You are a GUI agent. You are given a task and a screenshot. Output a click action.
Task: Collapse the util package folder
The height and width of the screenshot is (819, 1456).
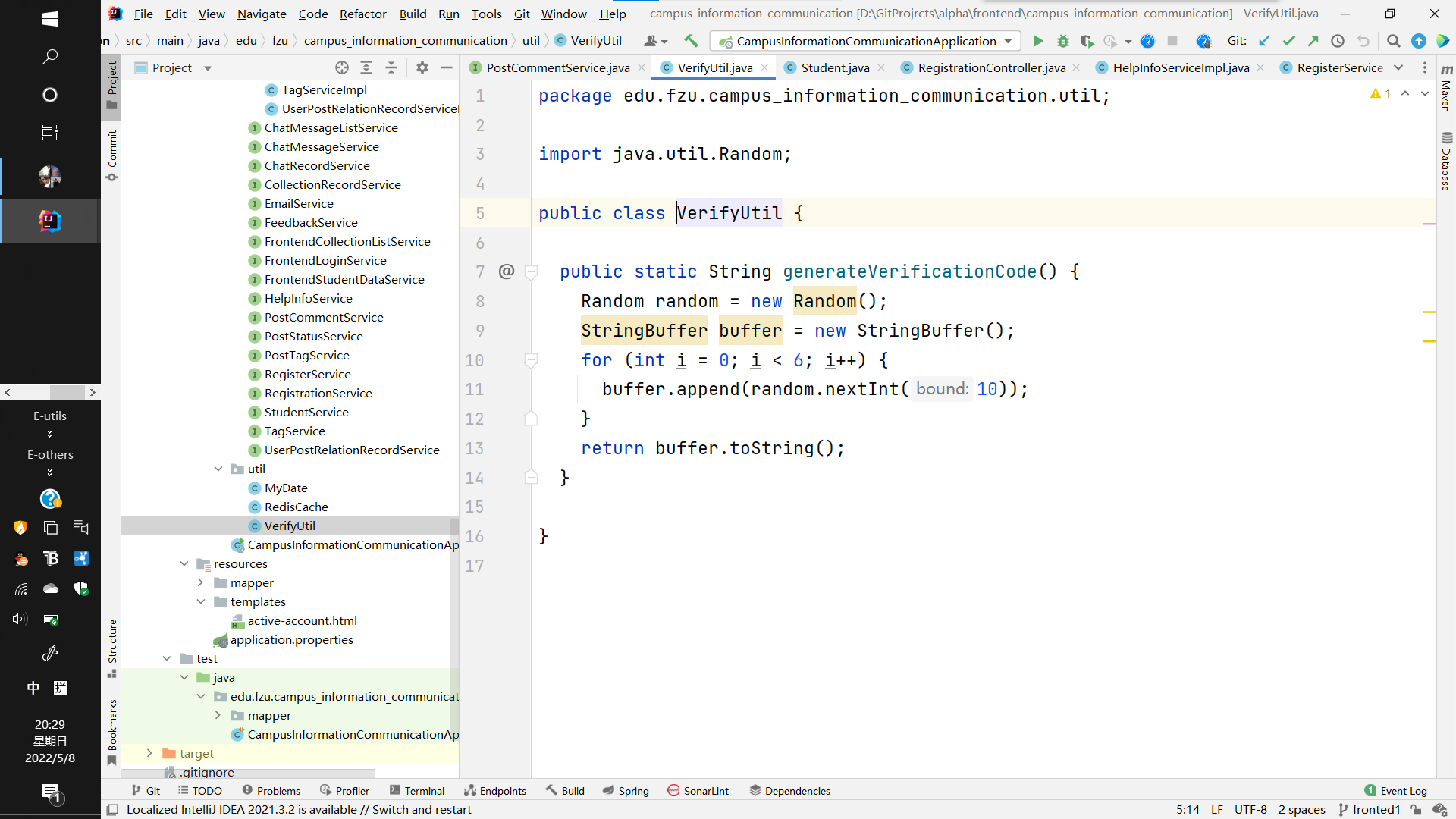218,469
